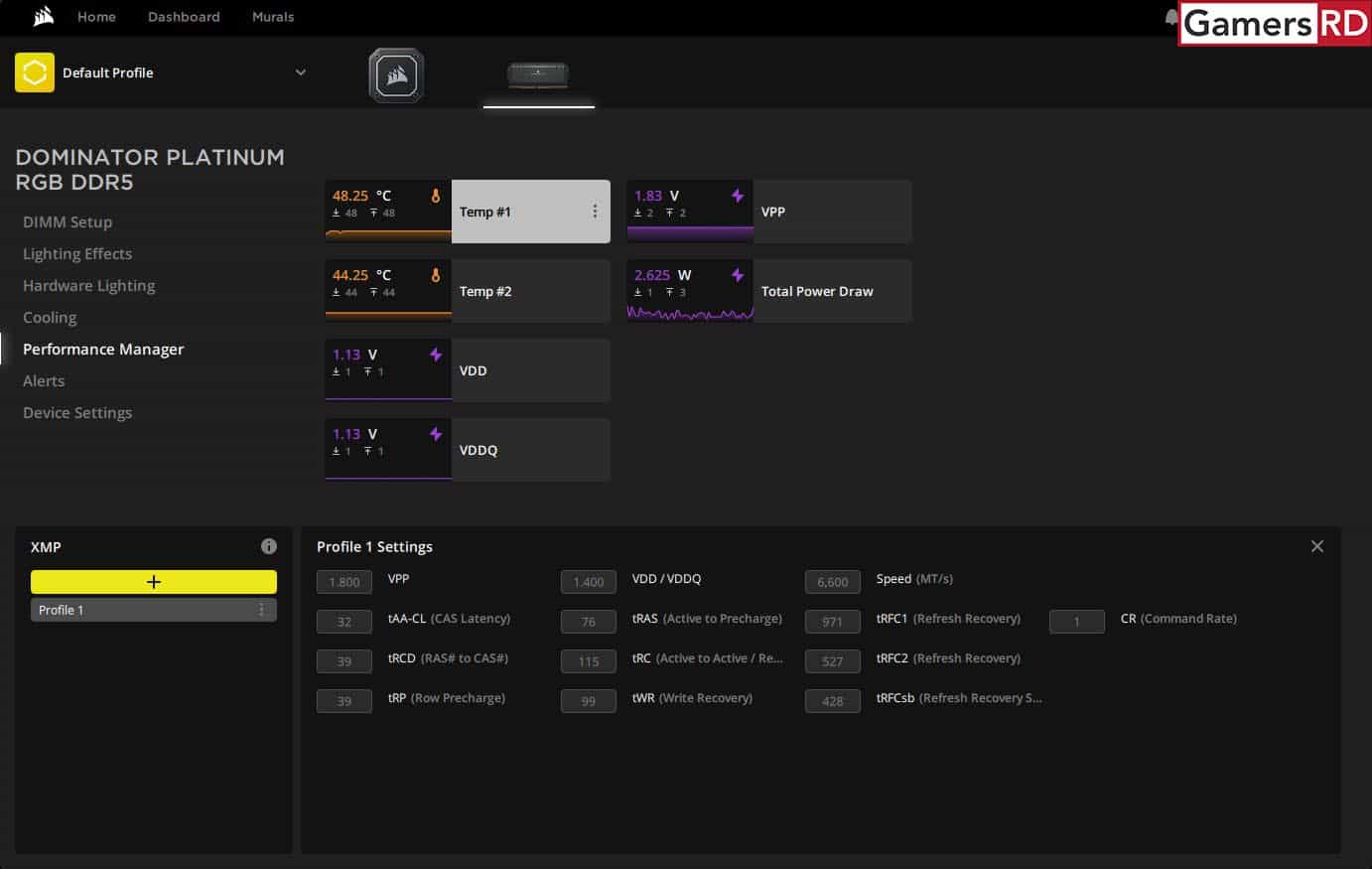Expand the Default Profile dropdown
This screenshot has width=1372, height=869.
tap(301, 72)
